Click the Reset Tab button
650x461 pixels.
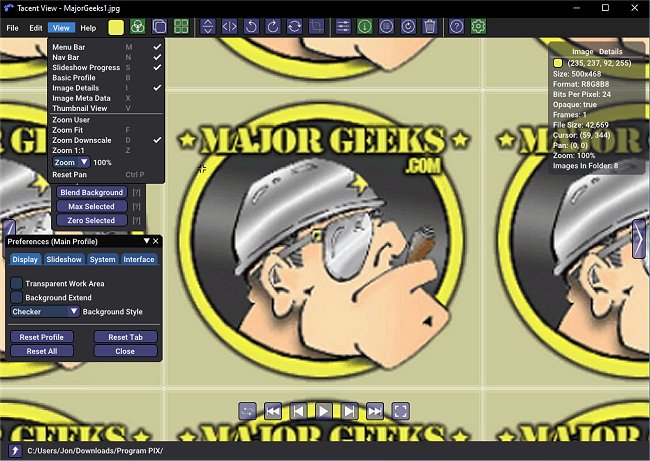point(126,337)
